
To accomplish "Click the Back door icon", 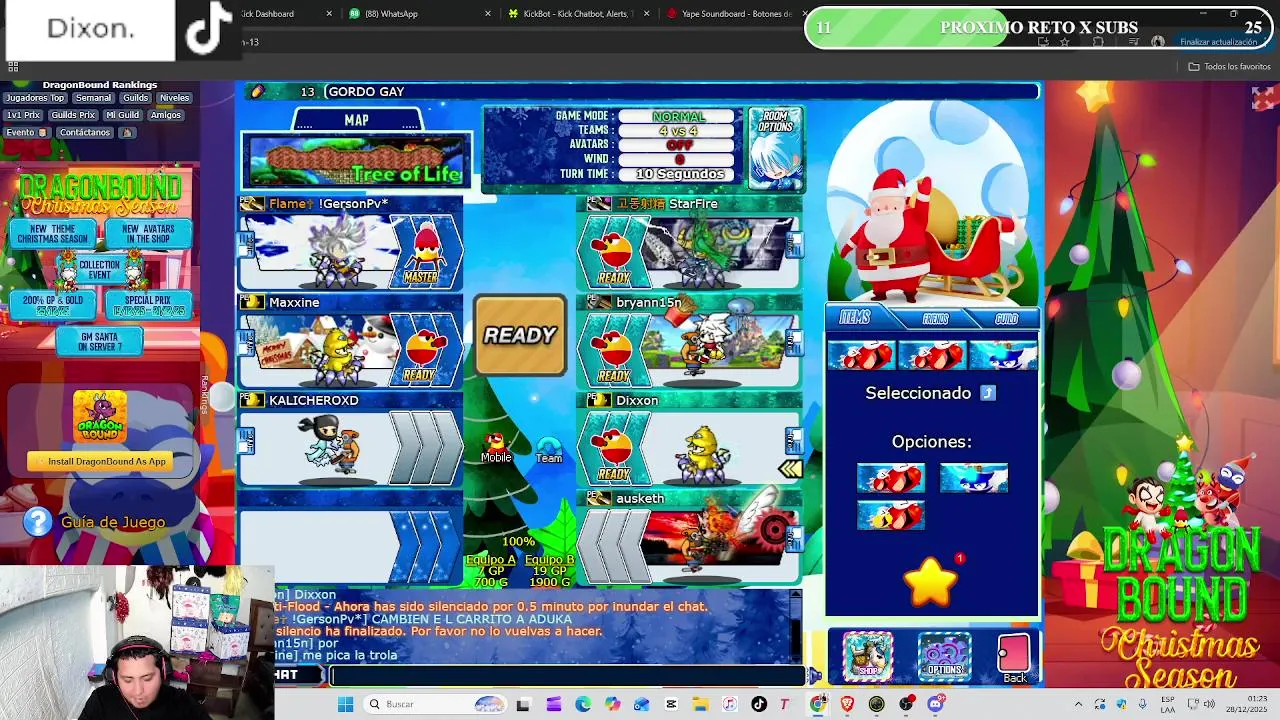I will click(x=1013, y=657).
